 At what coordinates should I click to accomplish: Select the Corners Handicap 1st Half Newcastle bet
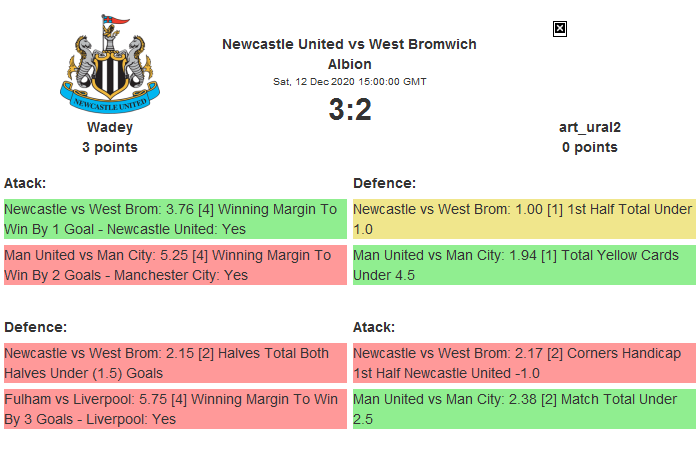(523, 363)
